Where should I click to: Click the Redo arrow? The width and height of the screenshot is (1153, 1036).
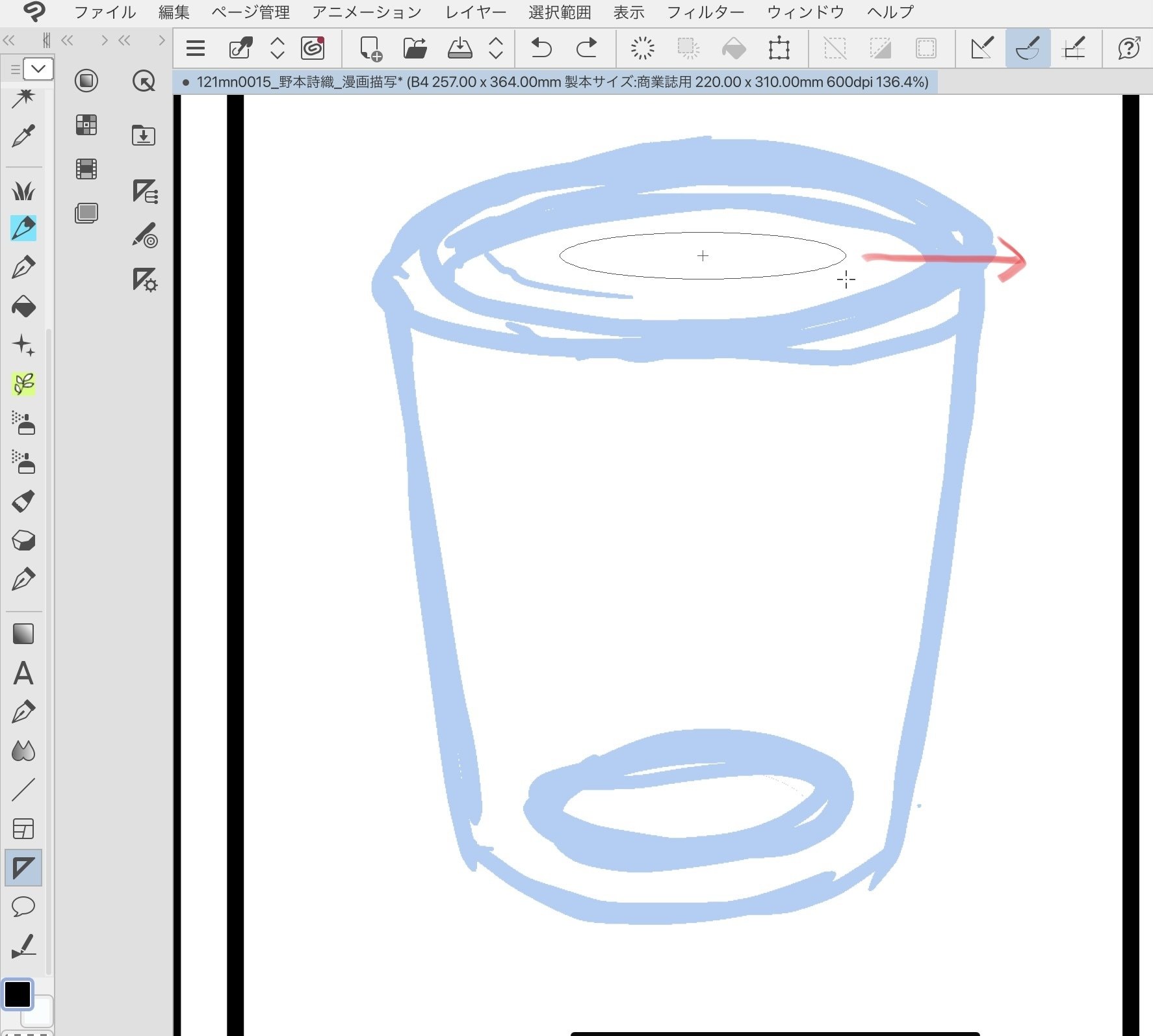click(x=586, y=48)
